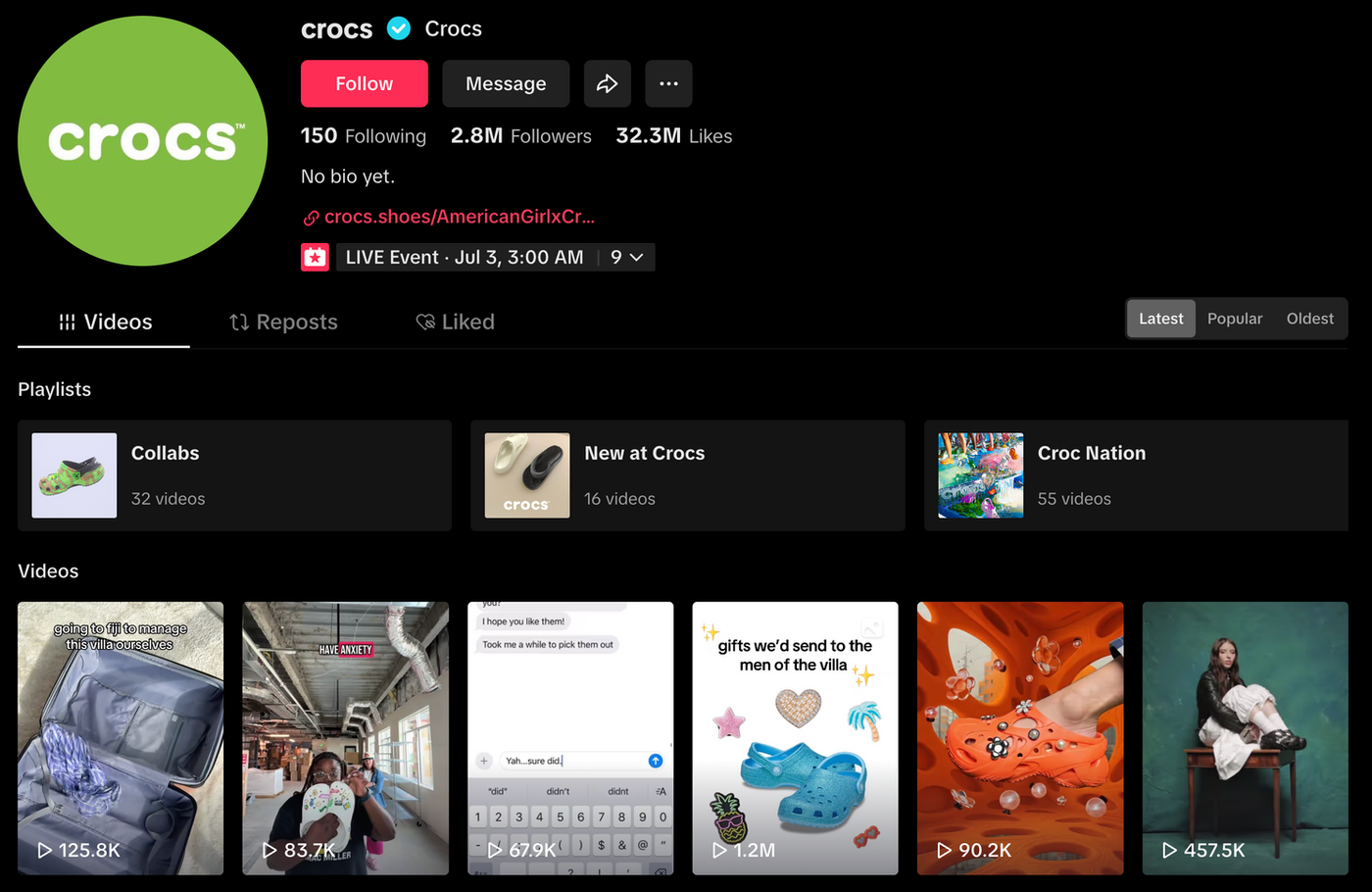The height and width of the screenshot is (892, 1372).
Task: Open the three-dots more options menu
Action: 668,83
